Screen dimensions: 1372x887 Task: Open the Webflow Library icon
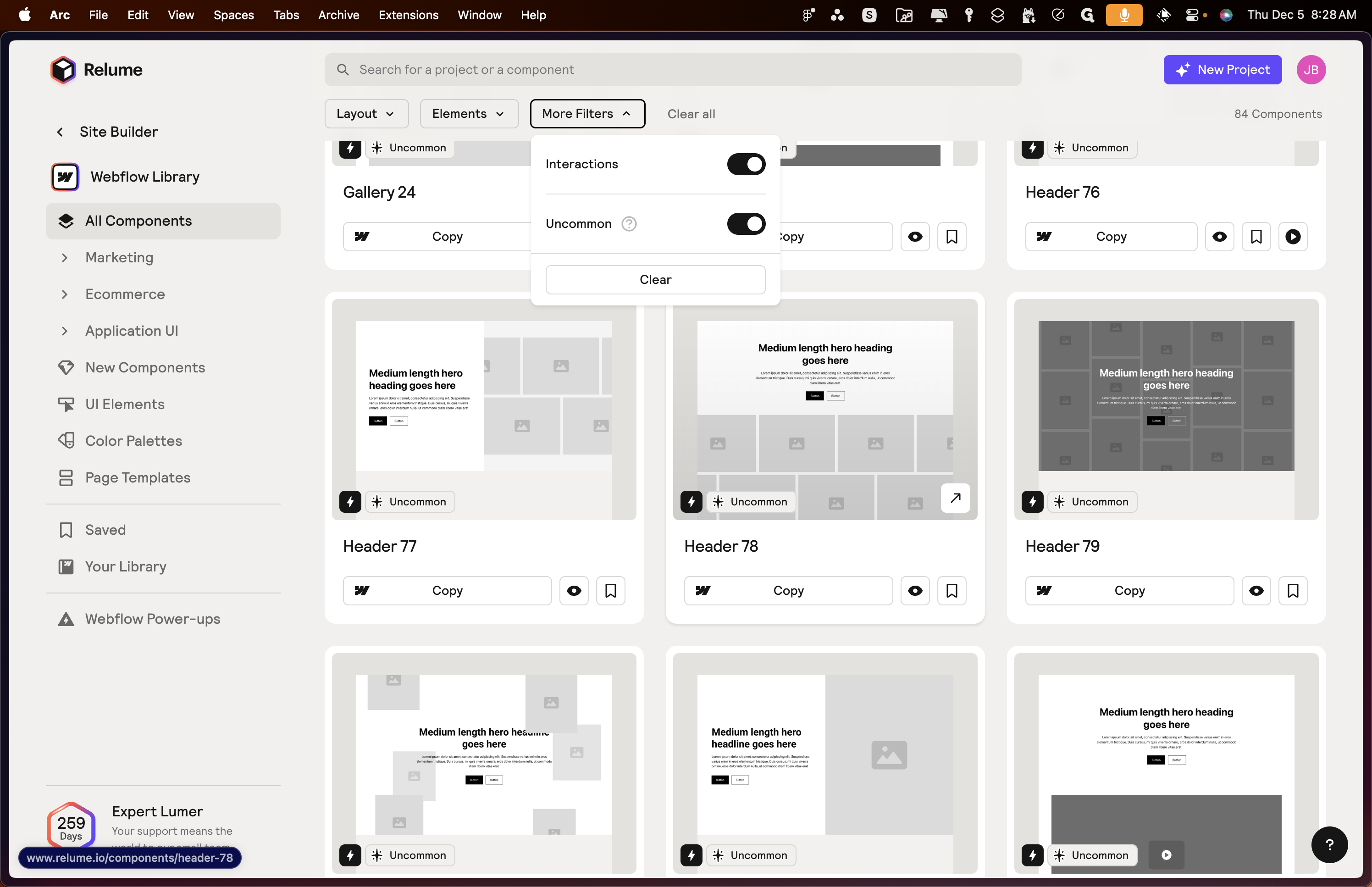pyautogui.click(x=66, y=177)
